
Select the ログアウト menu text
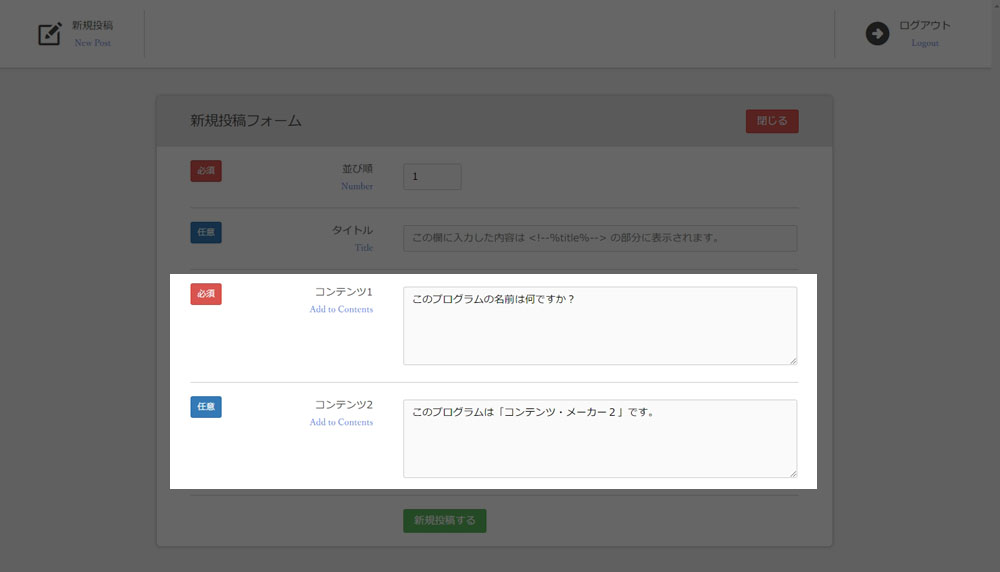tap(925, 25)
